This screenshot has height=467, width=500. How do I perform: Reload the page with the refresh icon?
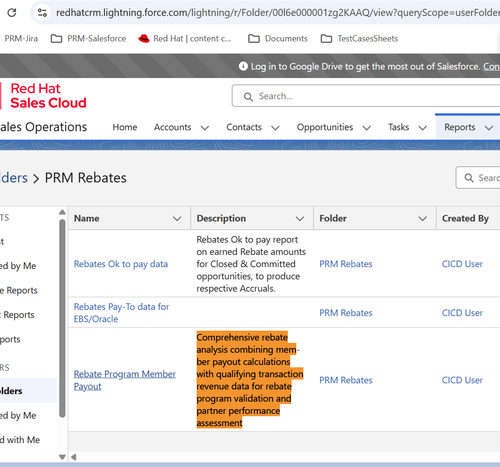click(x=12, y=13)
